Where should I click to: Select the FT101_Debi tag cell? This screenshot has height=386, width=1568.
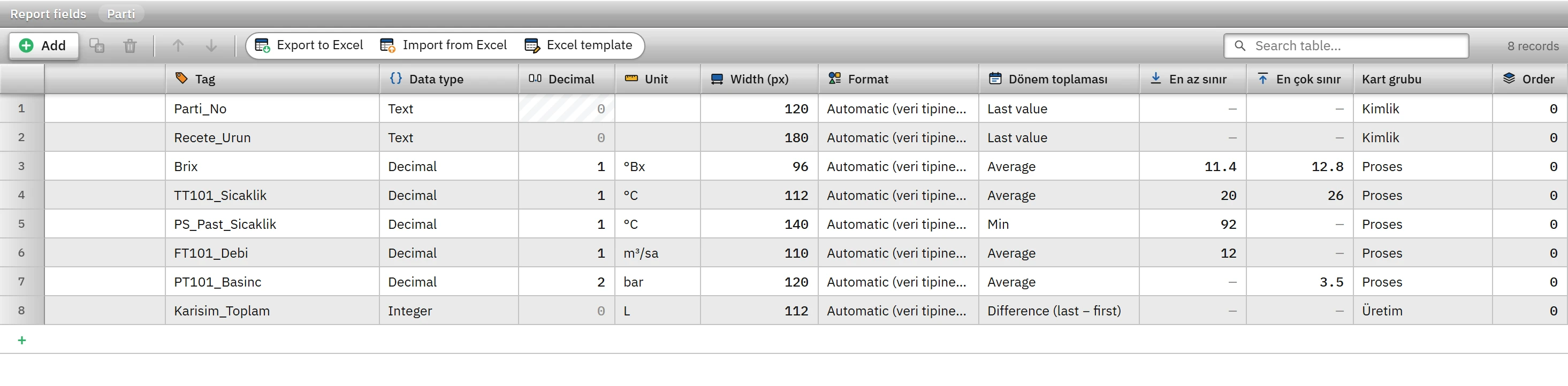(x=273, y=253)
